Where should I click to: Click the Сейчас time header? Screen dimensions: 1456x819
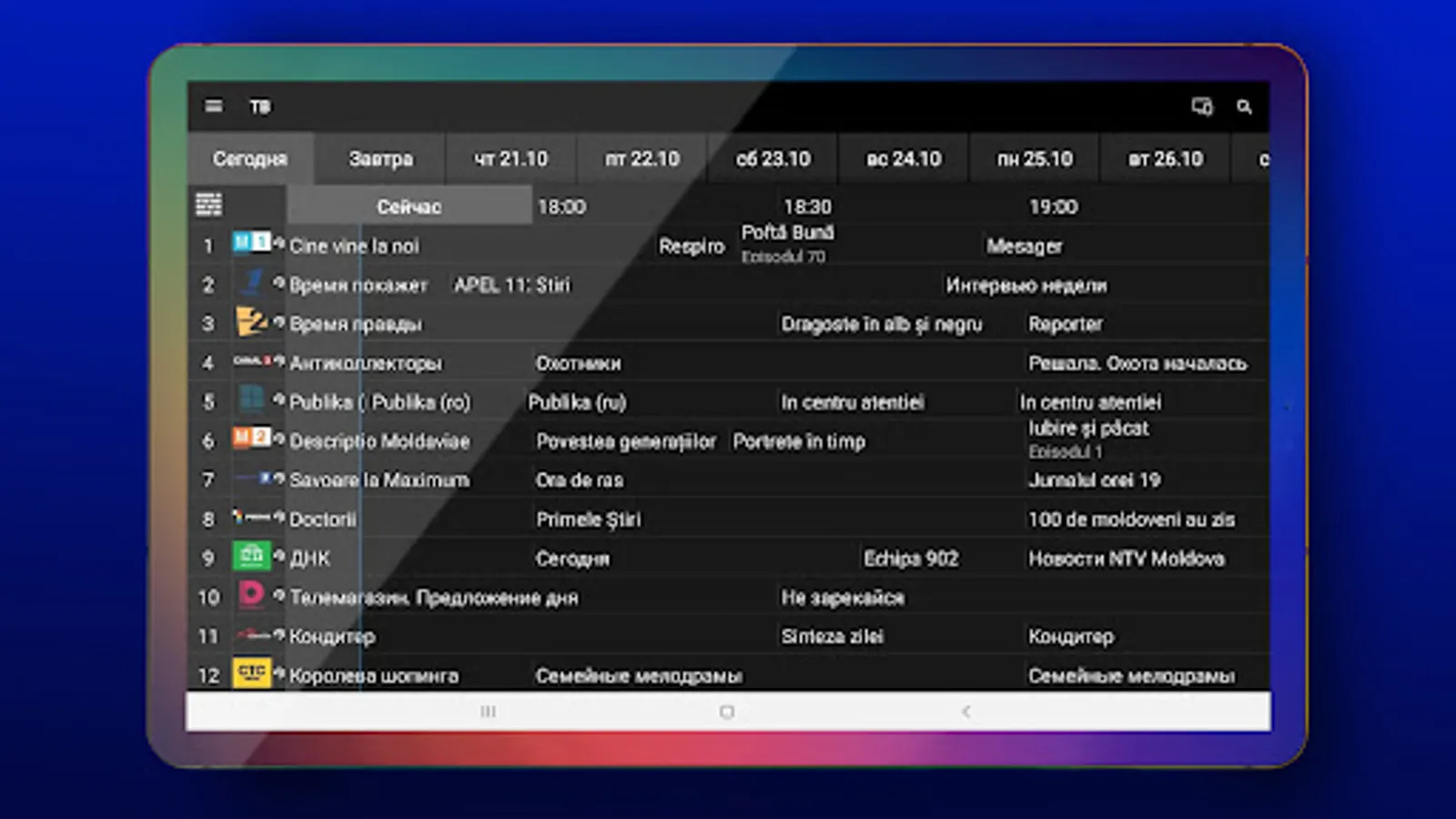pyautogui.click(x=409, y=206)
